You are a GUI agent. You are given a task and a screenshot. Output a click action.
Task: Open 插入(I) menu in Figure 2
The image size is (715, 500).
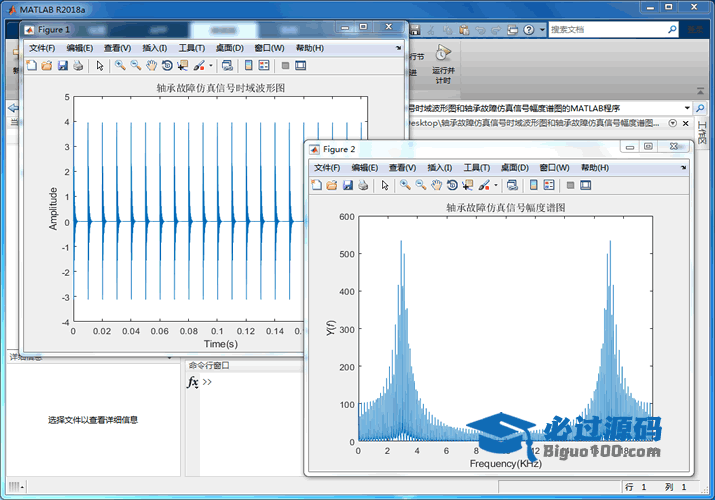click(440, 168)
